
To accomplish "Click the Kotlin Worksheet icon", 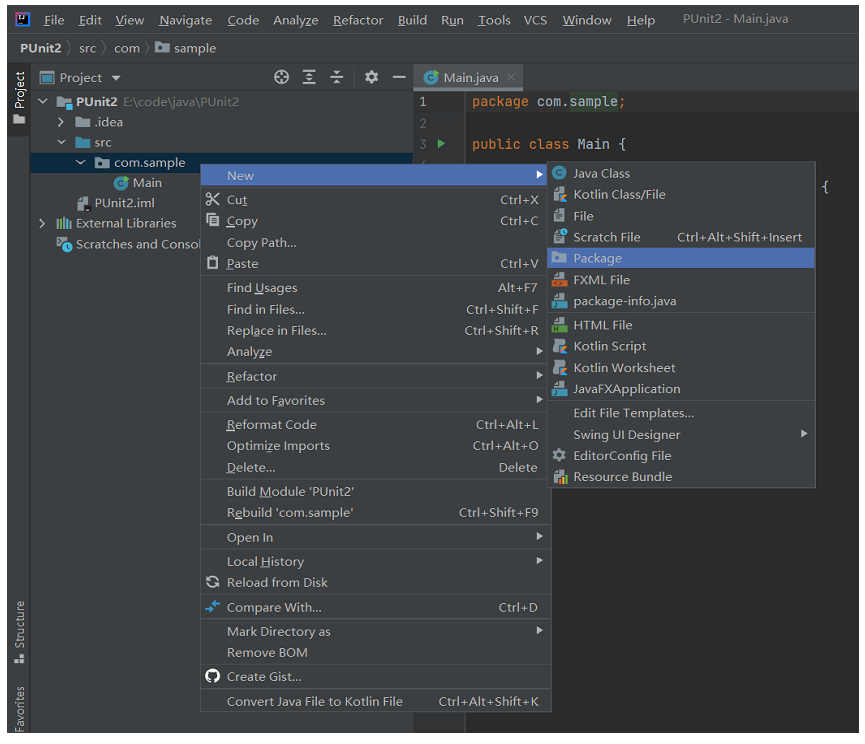I will [559, 367].
